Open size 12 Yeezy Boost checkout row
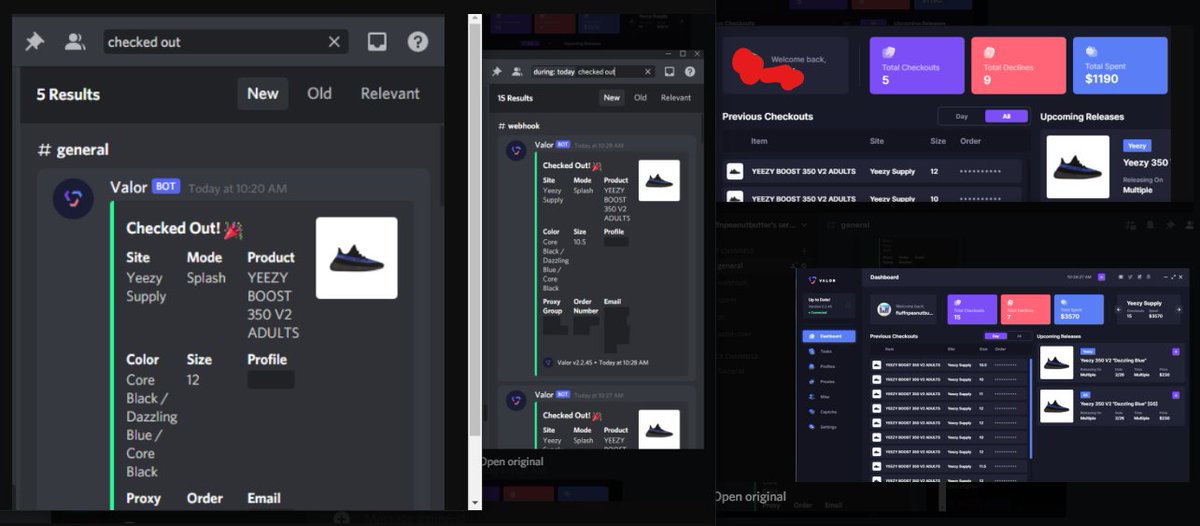 pyautogui.click(x=872, y=171)
